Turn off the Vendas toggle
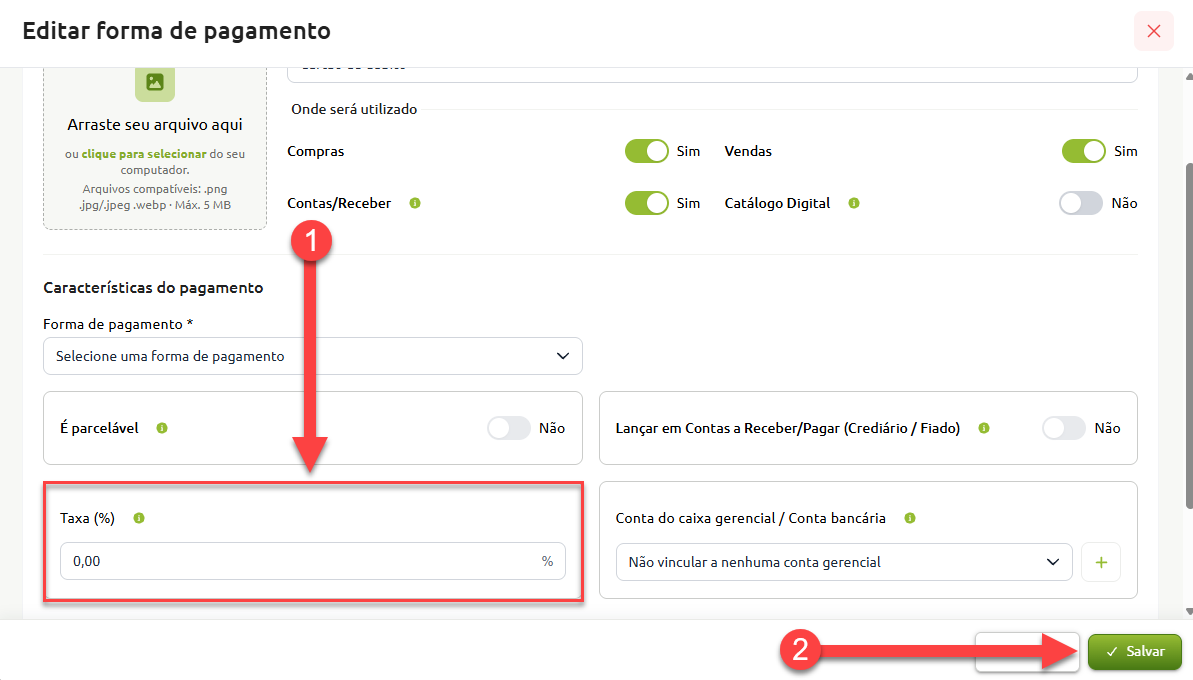Screen dimensions: 1193x680 (x=1083, y=151)
